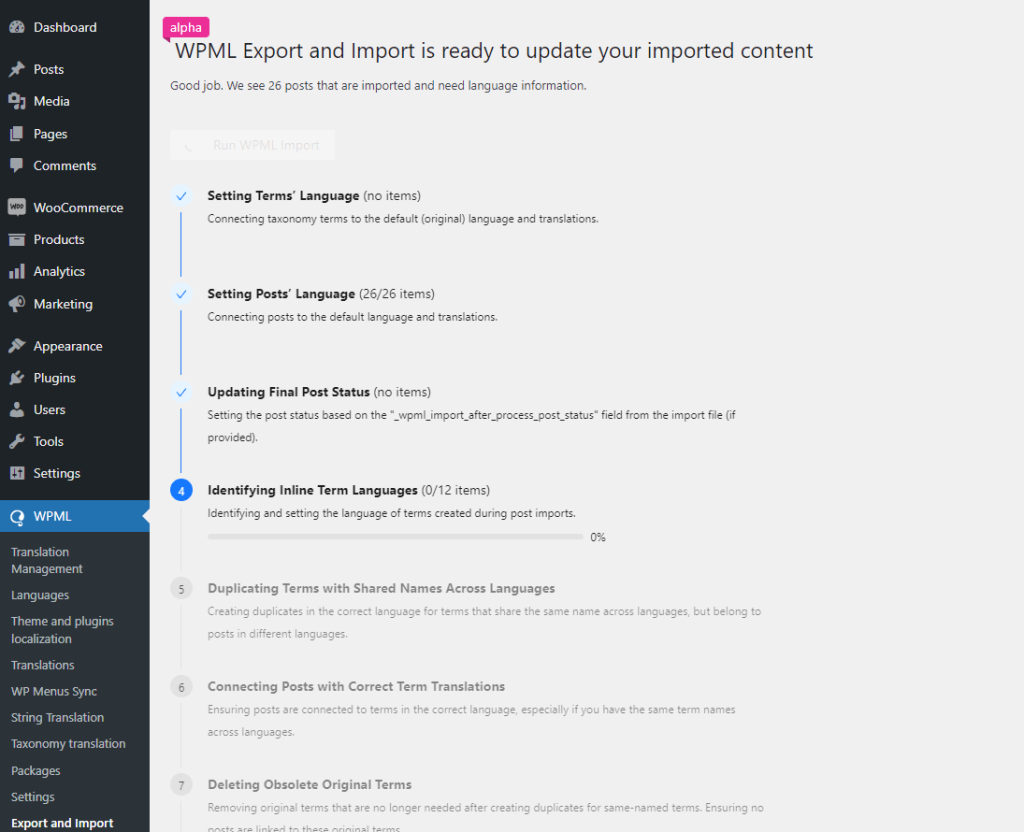Screen dimensions: 1024x832
Task: Open the Plugins menu label
Action: click(55, 378)
